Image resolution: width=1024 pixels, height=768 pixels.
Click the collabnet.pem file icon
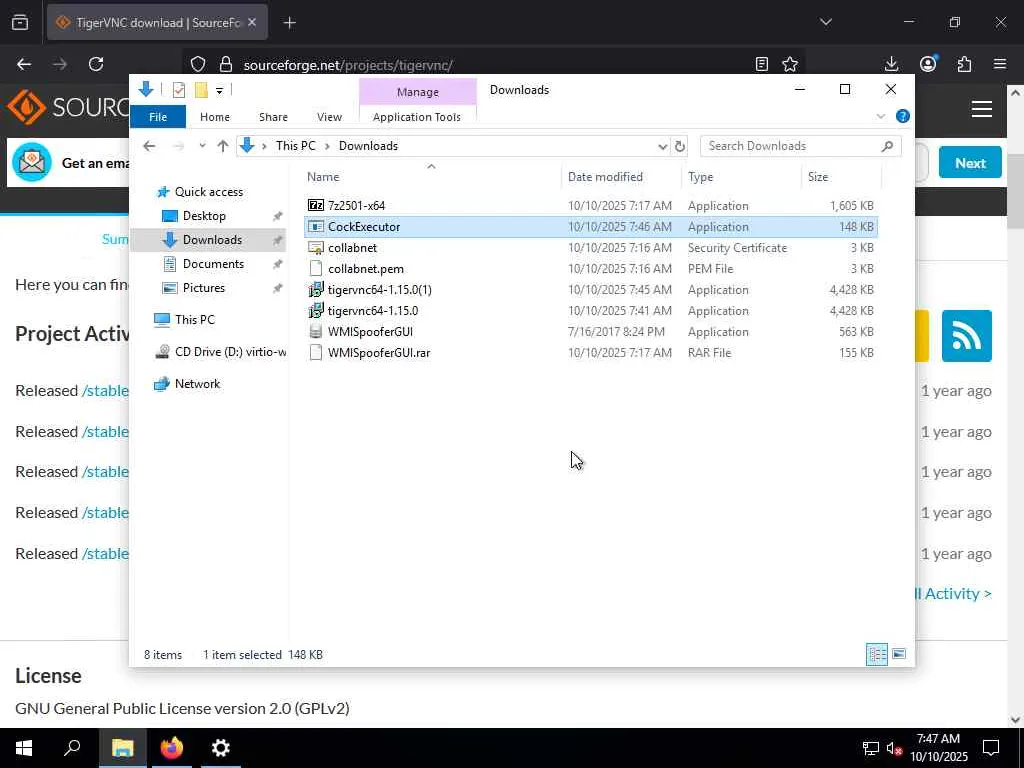pyautogui.click(x=315, y=268)
